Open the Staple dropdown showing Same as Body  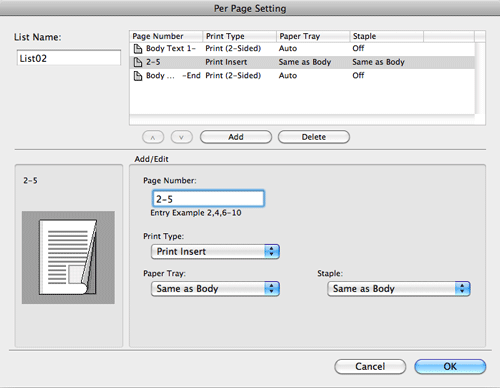399,289
